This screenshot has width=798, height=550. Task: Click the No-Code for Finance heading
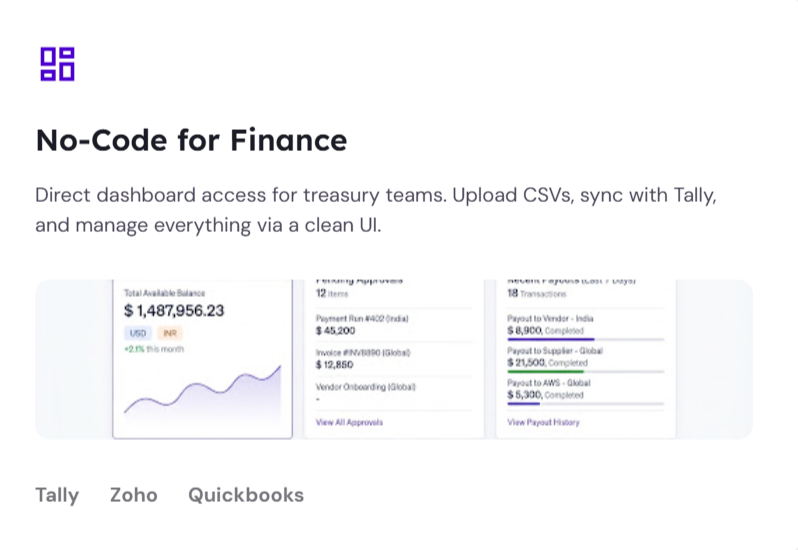point(191,140)
